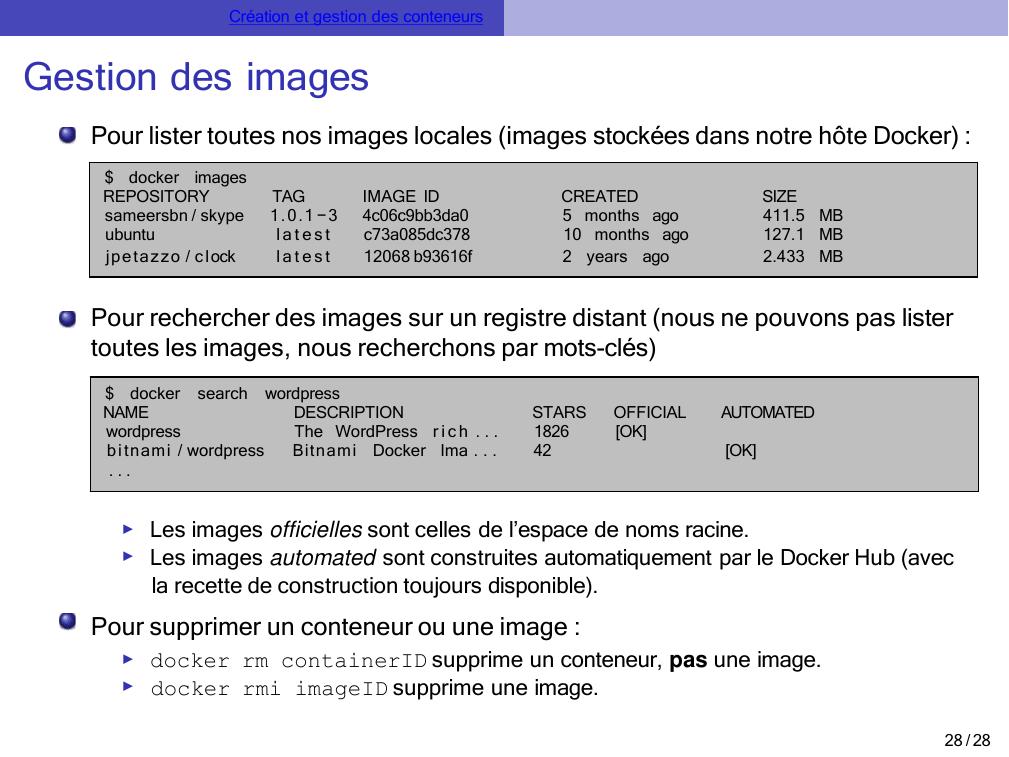1009x757 pixels.
Task: Click the triangle marker before "docker rmi imageID"
Action: click(128, 688)
